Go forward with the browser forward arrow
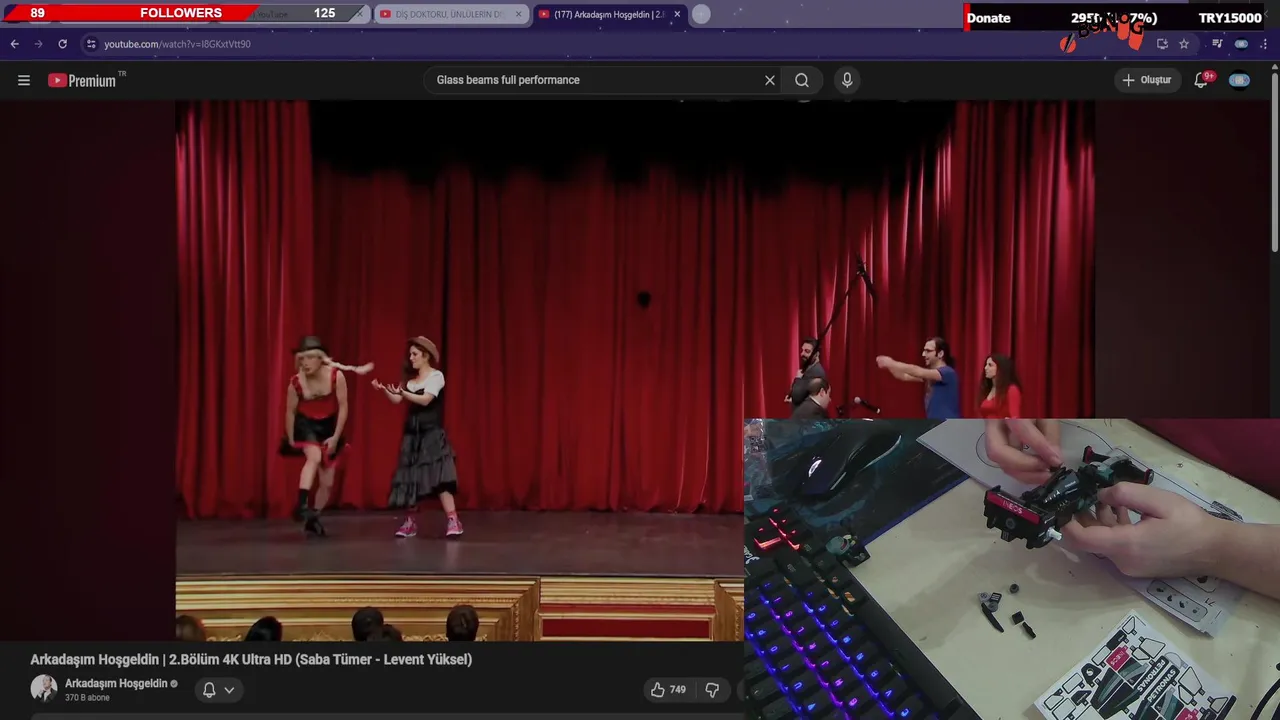 [38, 44]
